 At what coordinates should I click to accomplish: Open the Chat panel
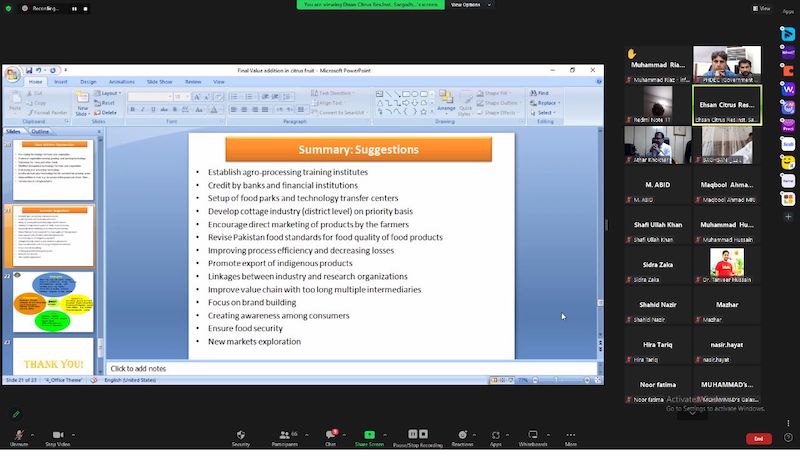(330, 435)
